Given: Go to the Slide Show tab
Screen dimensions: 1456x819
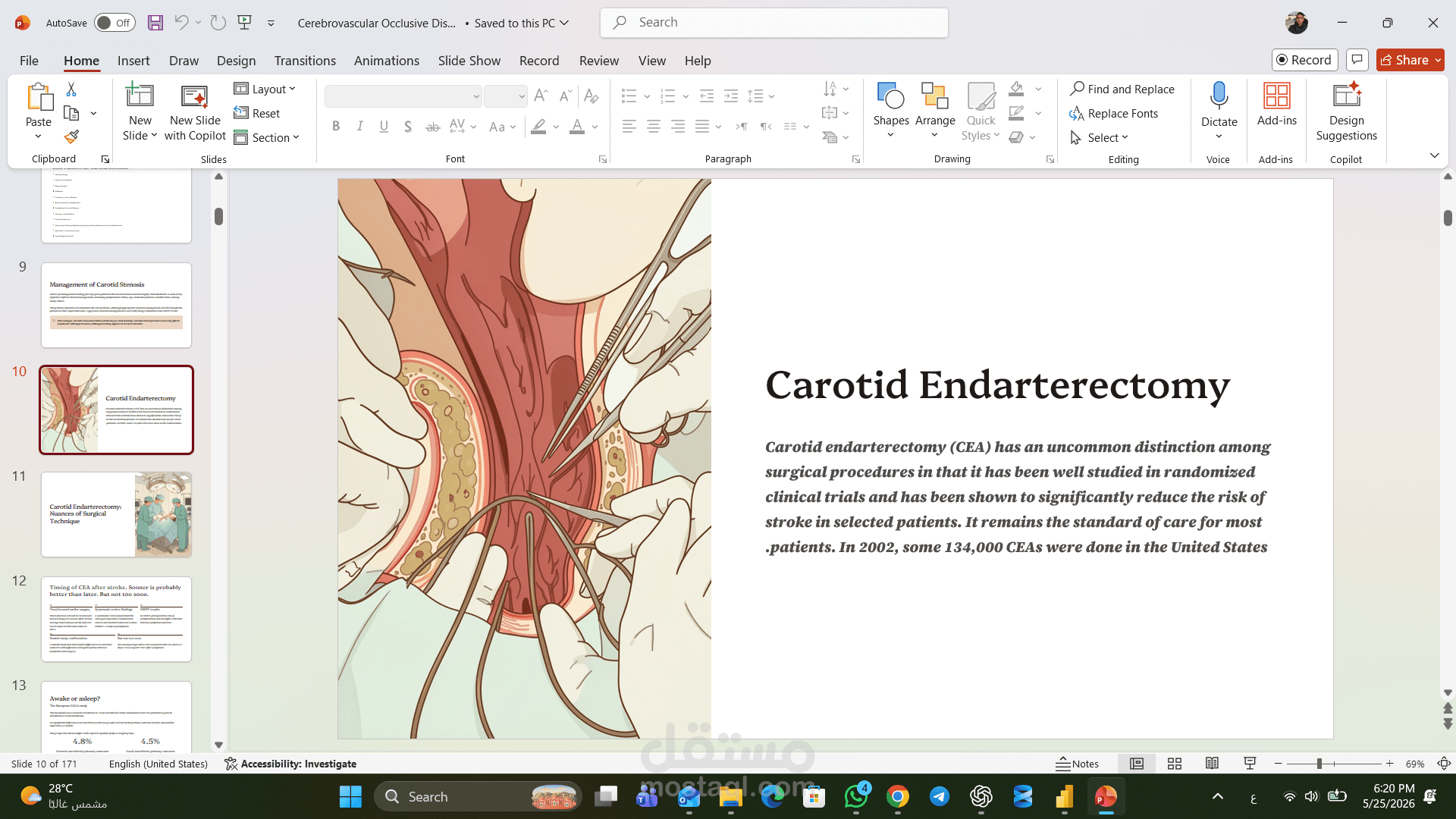Looking at the screenshot, I should pos(469,61).
